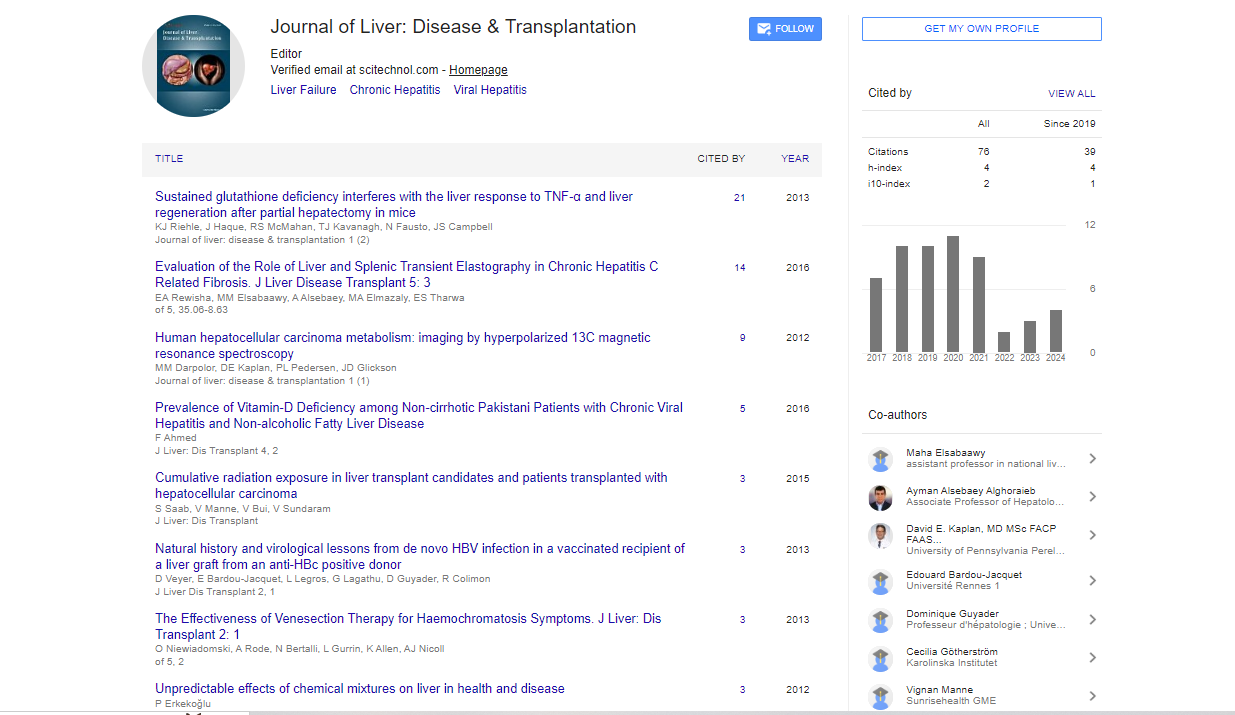The width and height of the screenshot is (1235, 715).
Task: Open David E. Kaplan's name link
Action: [982, 534]
